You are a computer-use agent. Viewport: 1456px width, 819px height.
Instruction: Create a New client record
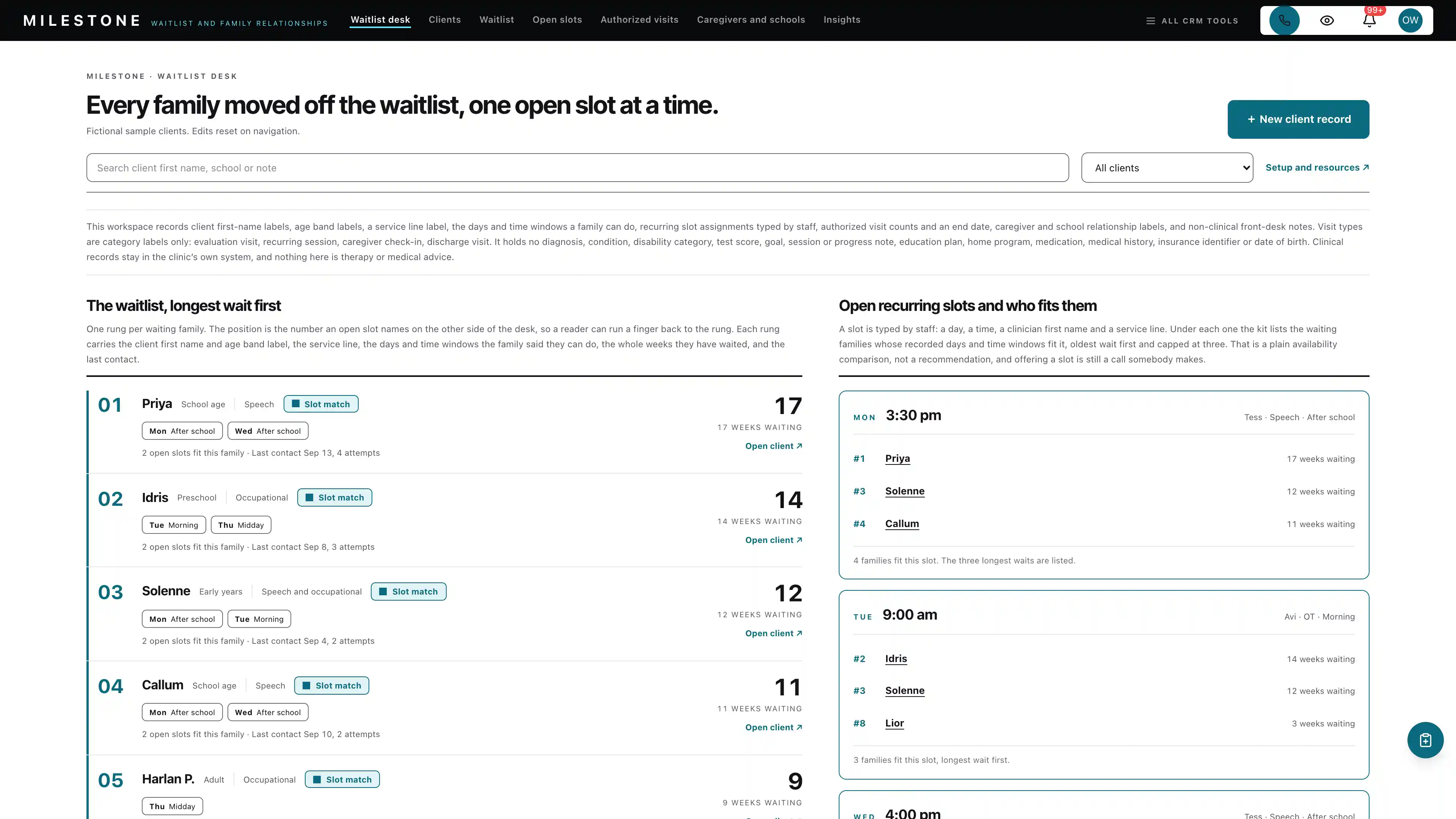point(1298,119)
